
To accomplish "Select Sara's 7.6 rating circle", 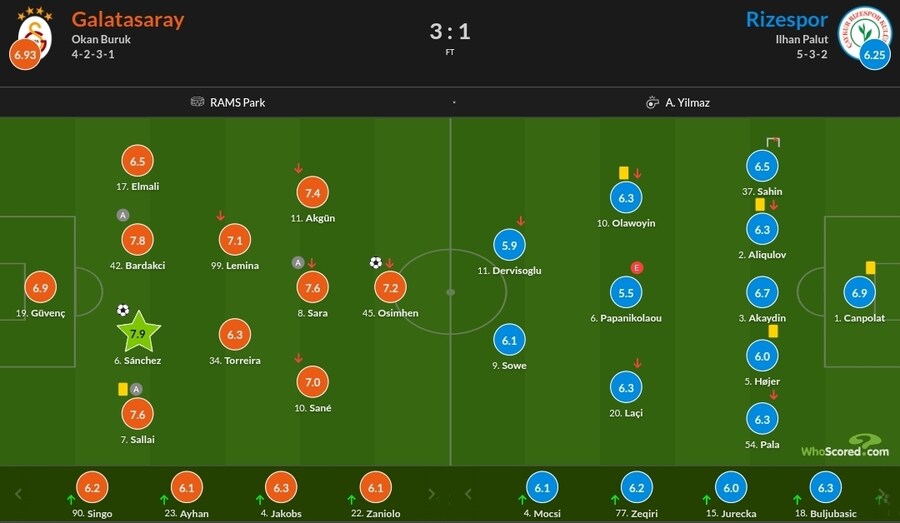I will coord(312,288).
